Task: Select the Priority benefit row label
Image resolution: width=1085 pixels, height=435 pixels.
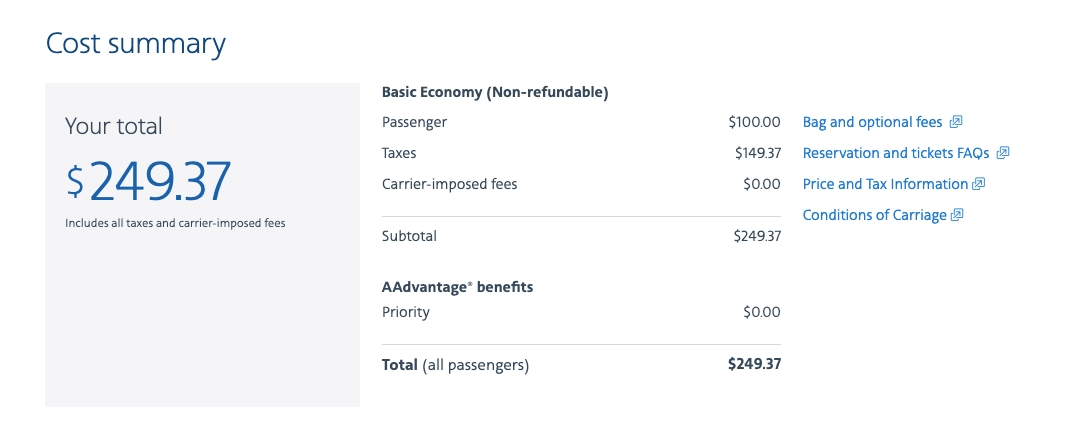Action: tap(405, 312)
